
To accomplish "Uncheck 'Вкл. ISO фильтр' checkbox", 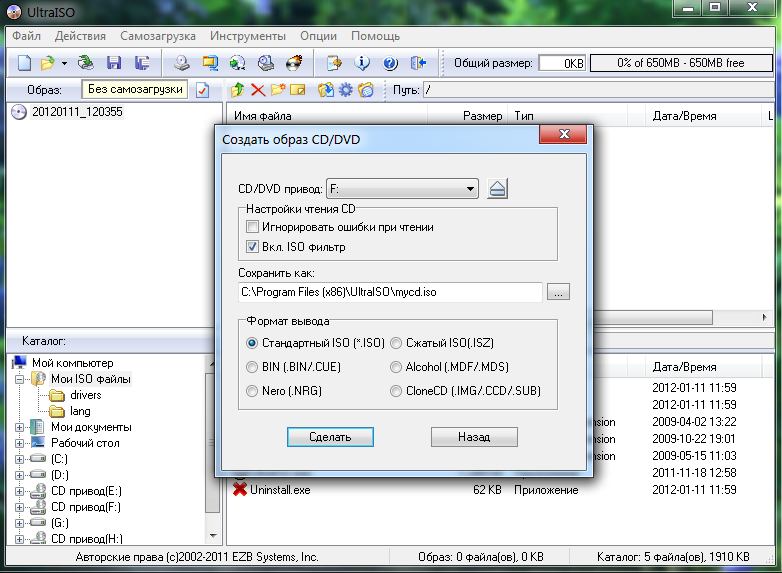I will click(x=252, y=247).
